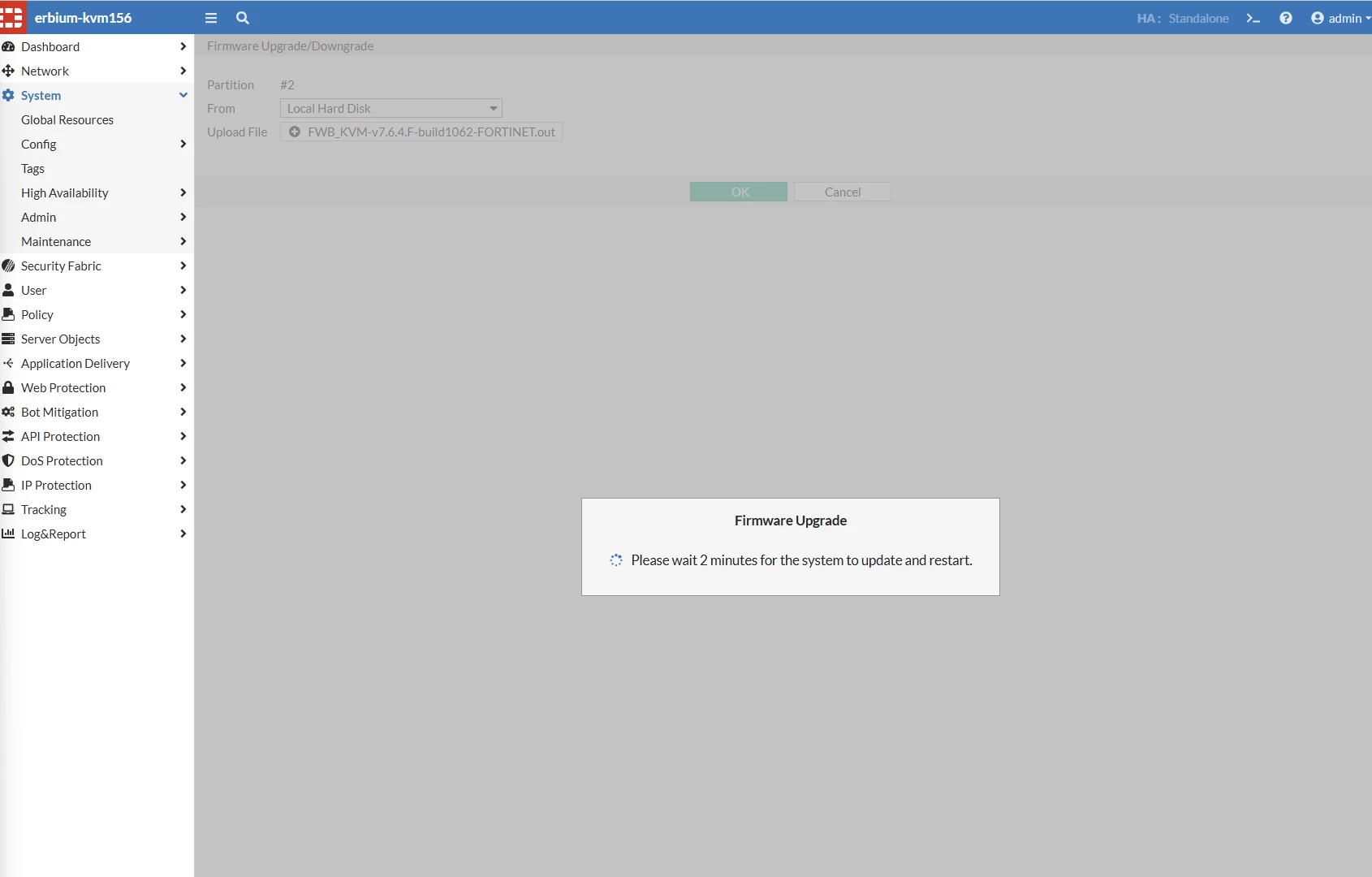Open the Security Fabric menu

point(97,266)
